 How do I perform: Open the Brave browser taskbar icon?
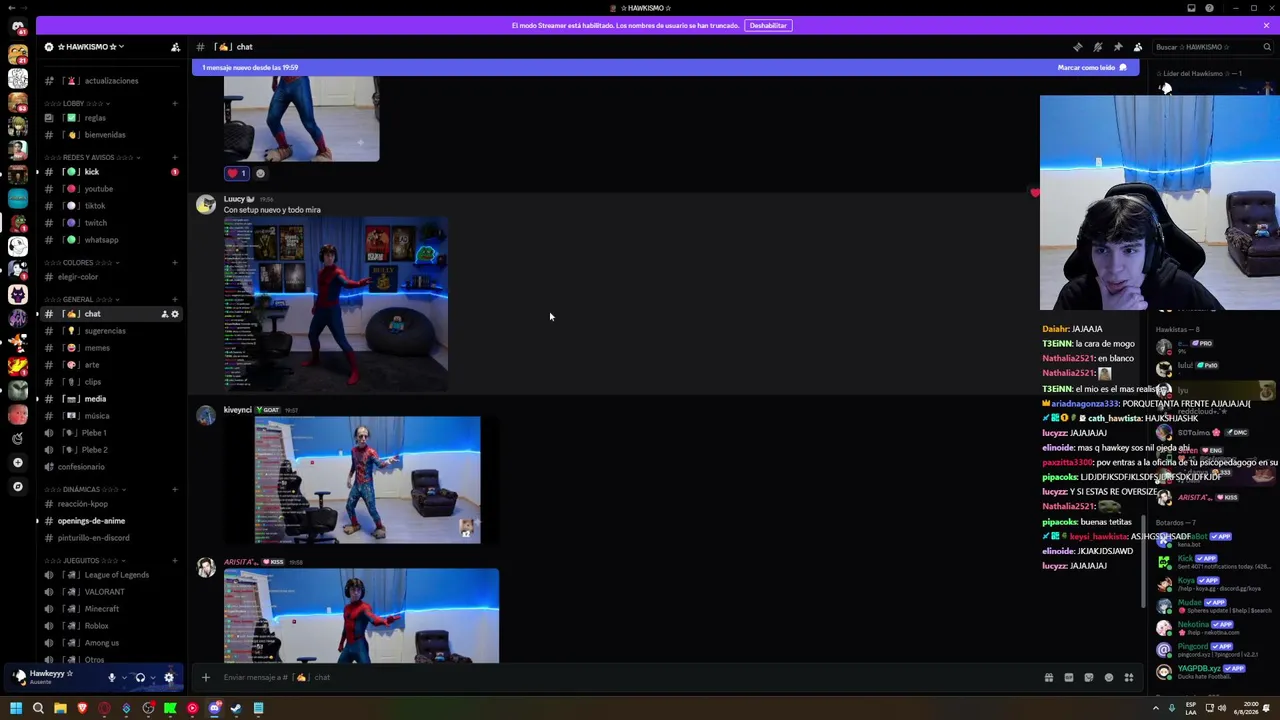pos(82,708)
